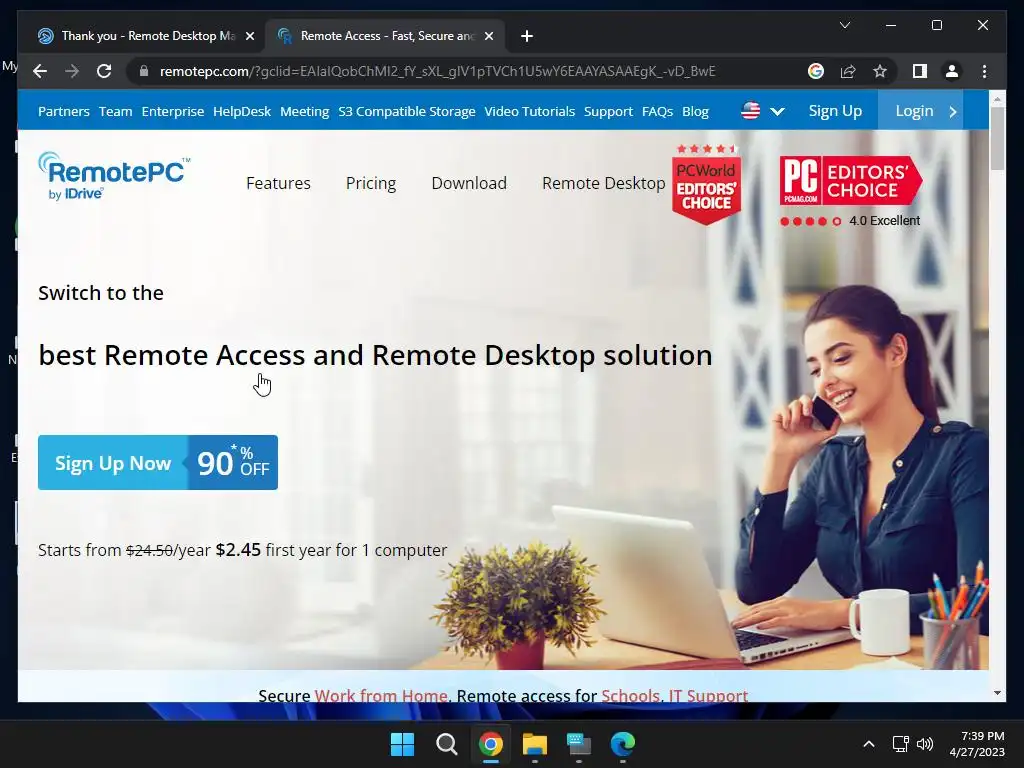Click the address bar URL field
This screenshot has height=768, width=1024.
coord(438,71)
